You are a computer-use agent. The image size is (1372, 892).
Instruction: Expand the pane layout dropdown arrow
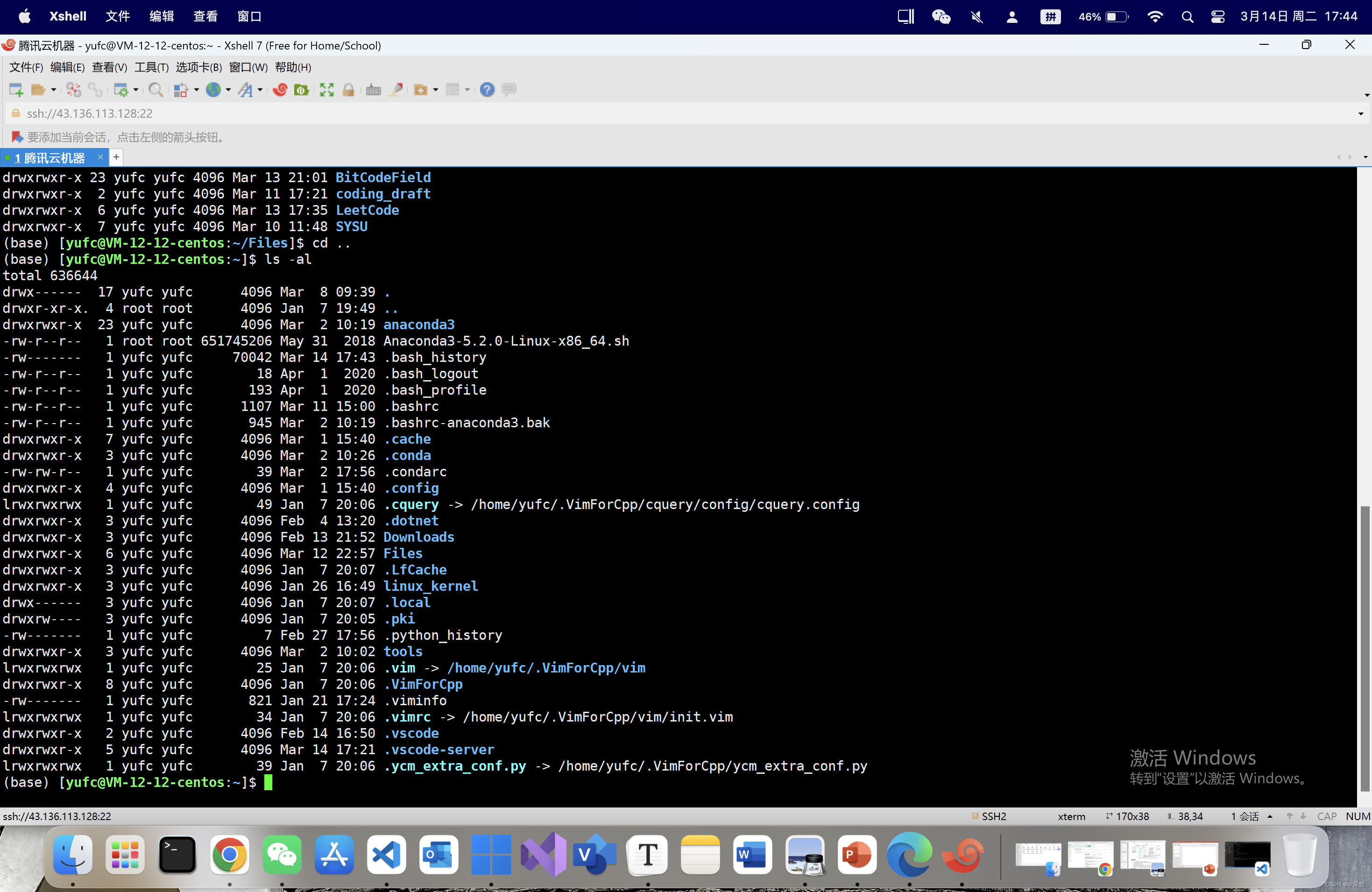point(467,89)
